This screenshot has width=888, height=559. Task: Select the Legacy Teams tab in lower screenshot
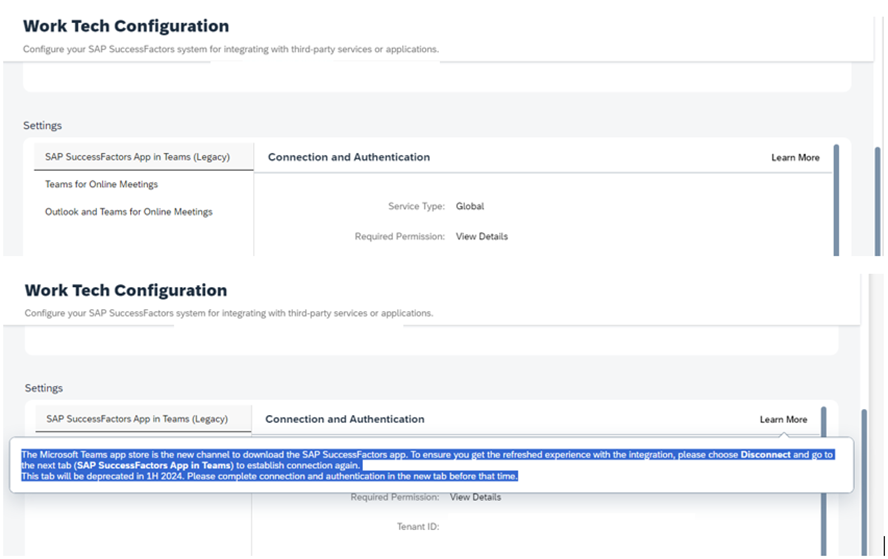143,419
